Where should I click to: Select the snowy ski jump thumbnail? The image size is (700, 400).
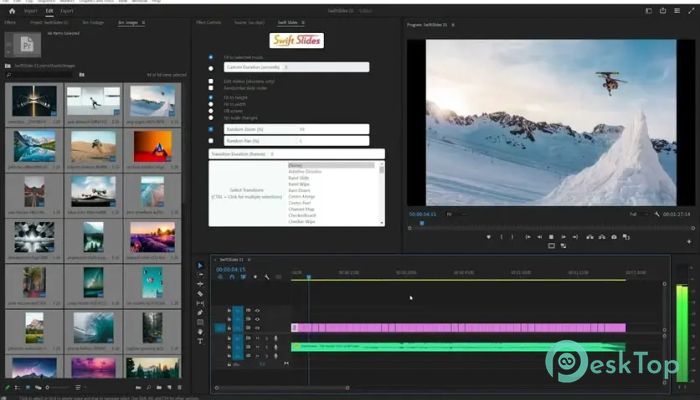click(153, 101)
